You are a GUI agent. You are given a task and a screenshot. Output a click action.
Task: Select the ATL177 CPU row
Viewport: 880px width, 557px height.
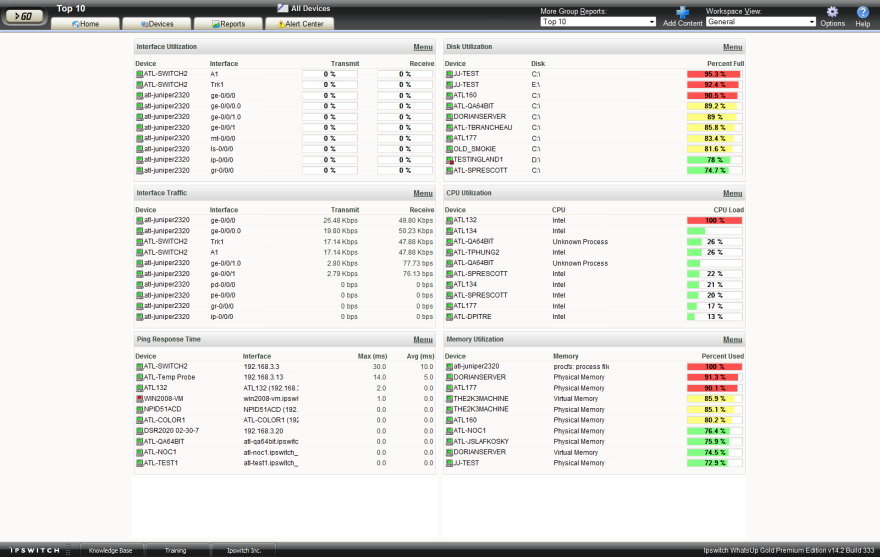[x=594, y=307]
